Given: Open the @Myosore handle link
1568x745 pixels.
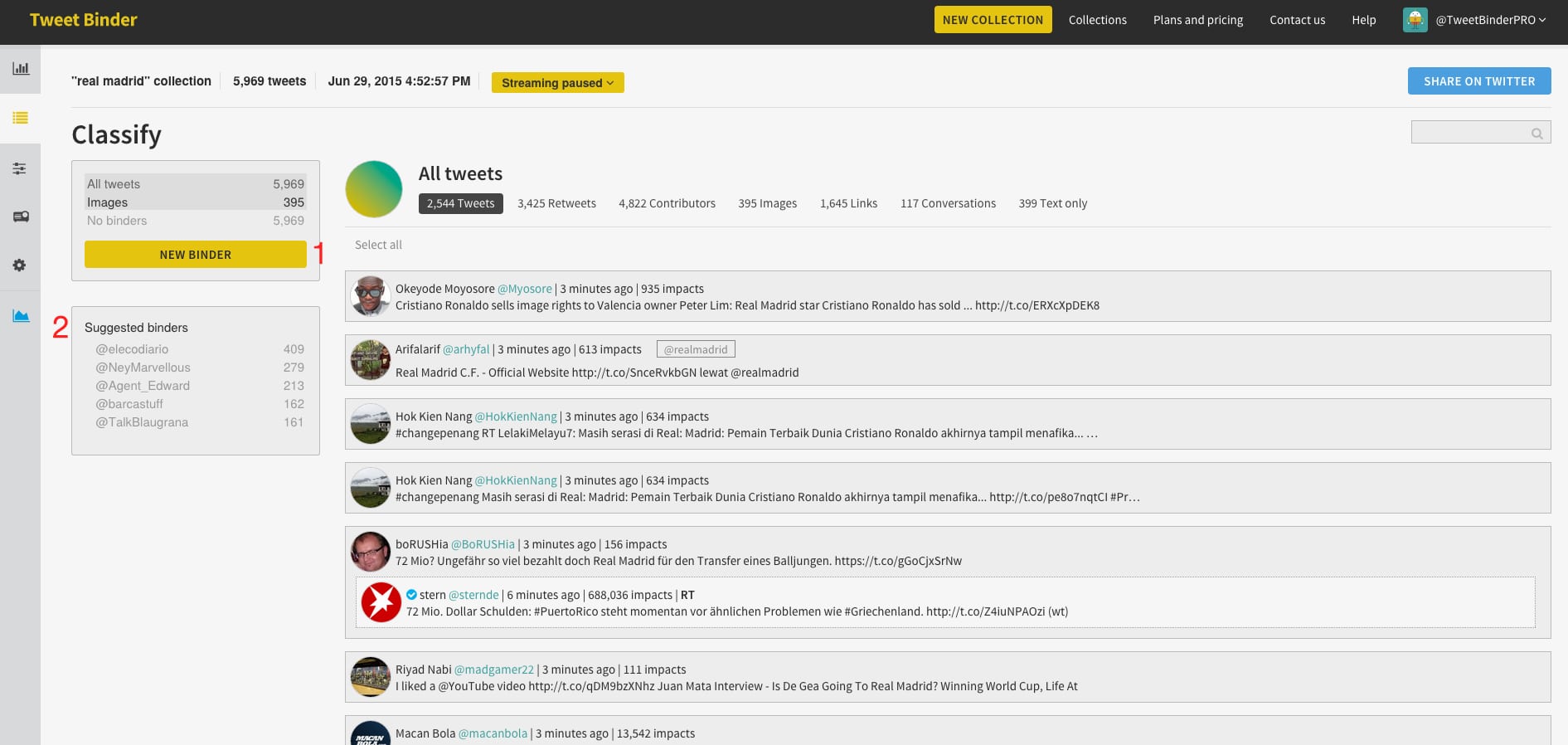Looking at the screenshot, I should [x=525, y=289].
